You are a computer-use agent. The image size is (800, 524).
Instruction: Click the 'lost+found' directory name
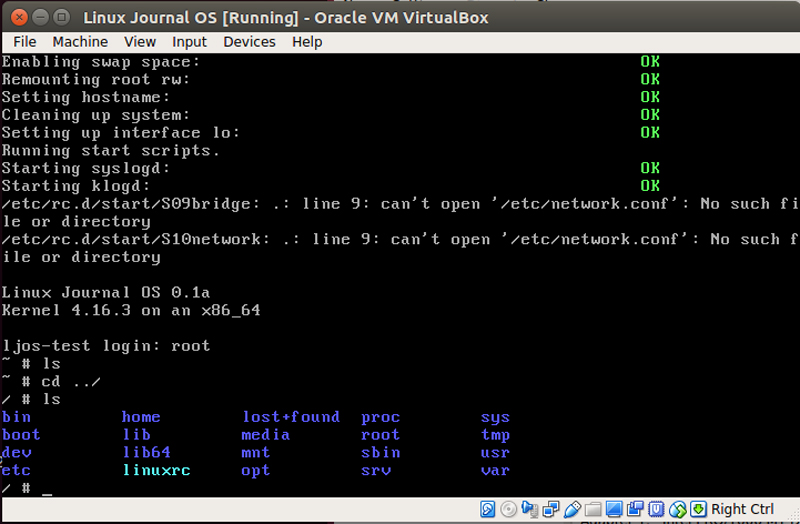291,417
